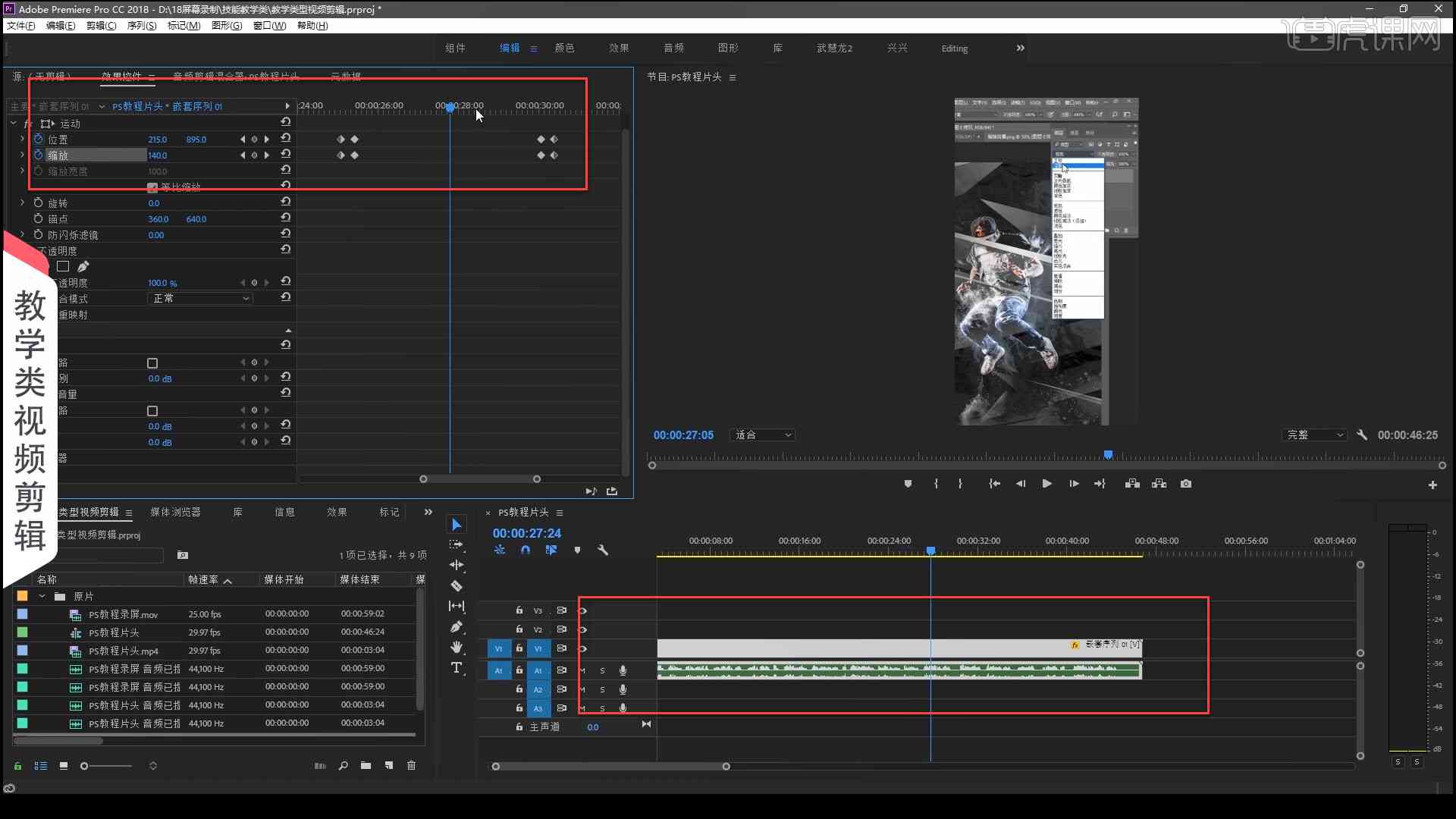The width and height of the screenshot is (1456, 819).
Task: Open program monitor settings wrench
Action: point(1362,435)
